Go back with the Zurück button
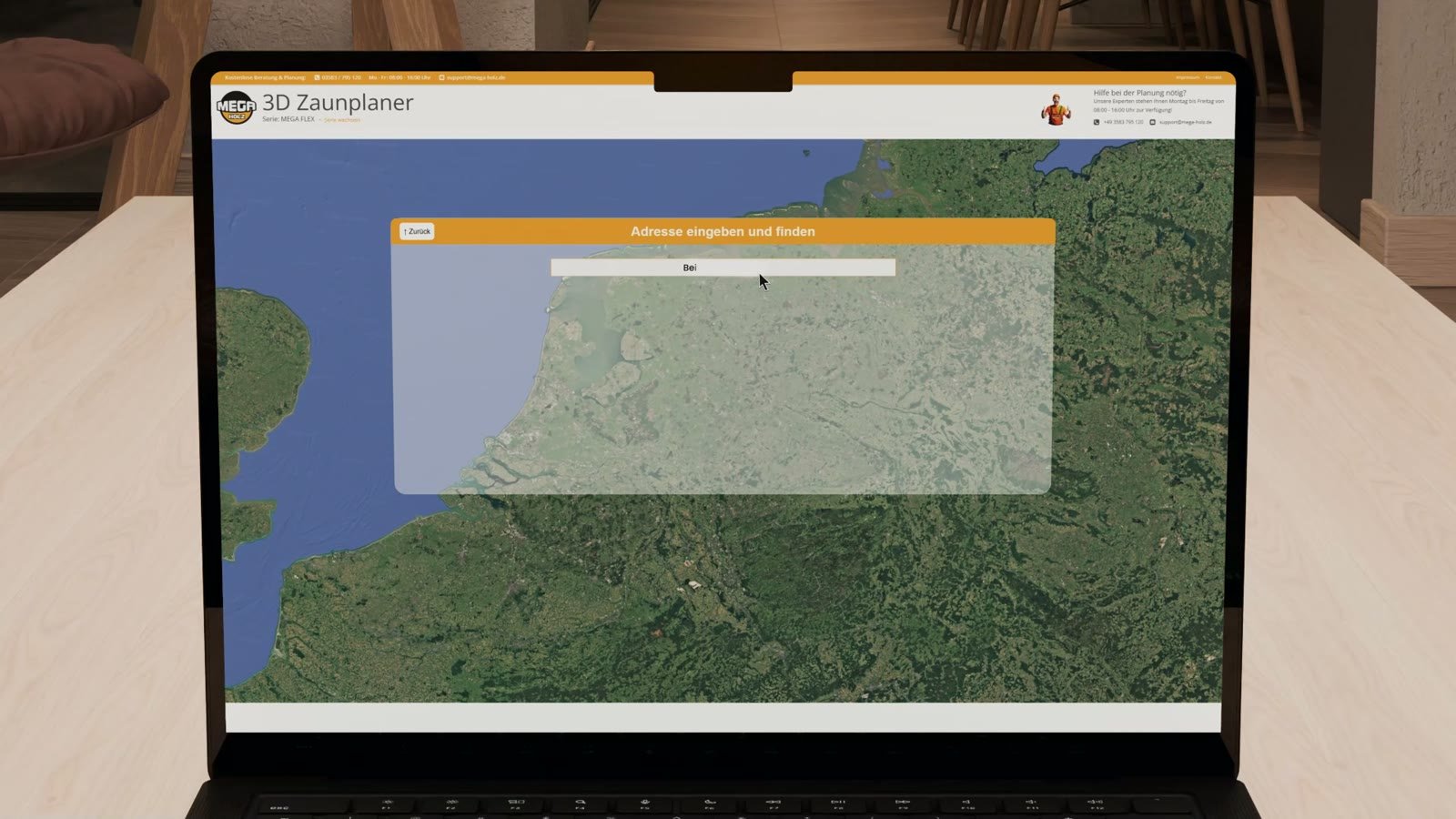1456x819 pixels. click(417, 231)
